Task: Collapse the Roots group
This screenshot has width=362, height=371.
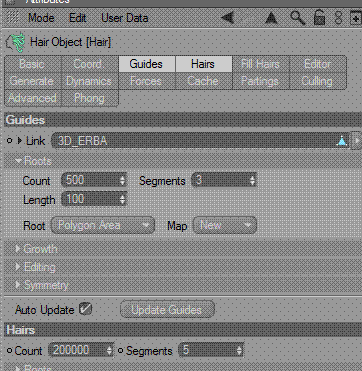Action: [19, 161]
